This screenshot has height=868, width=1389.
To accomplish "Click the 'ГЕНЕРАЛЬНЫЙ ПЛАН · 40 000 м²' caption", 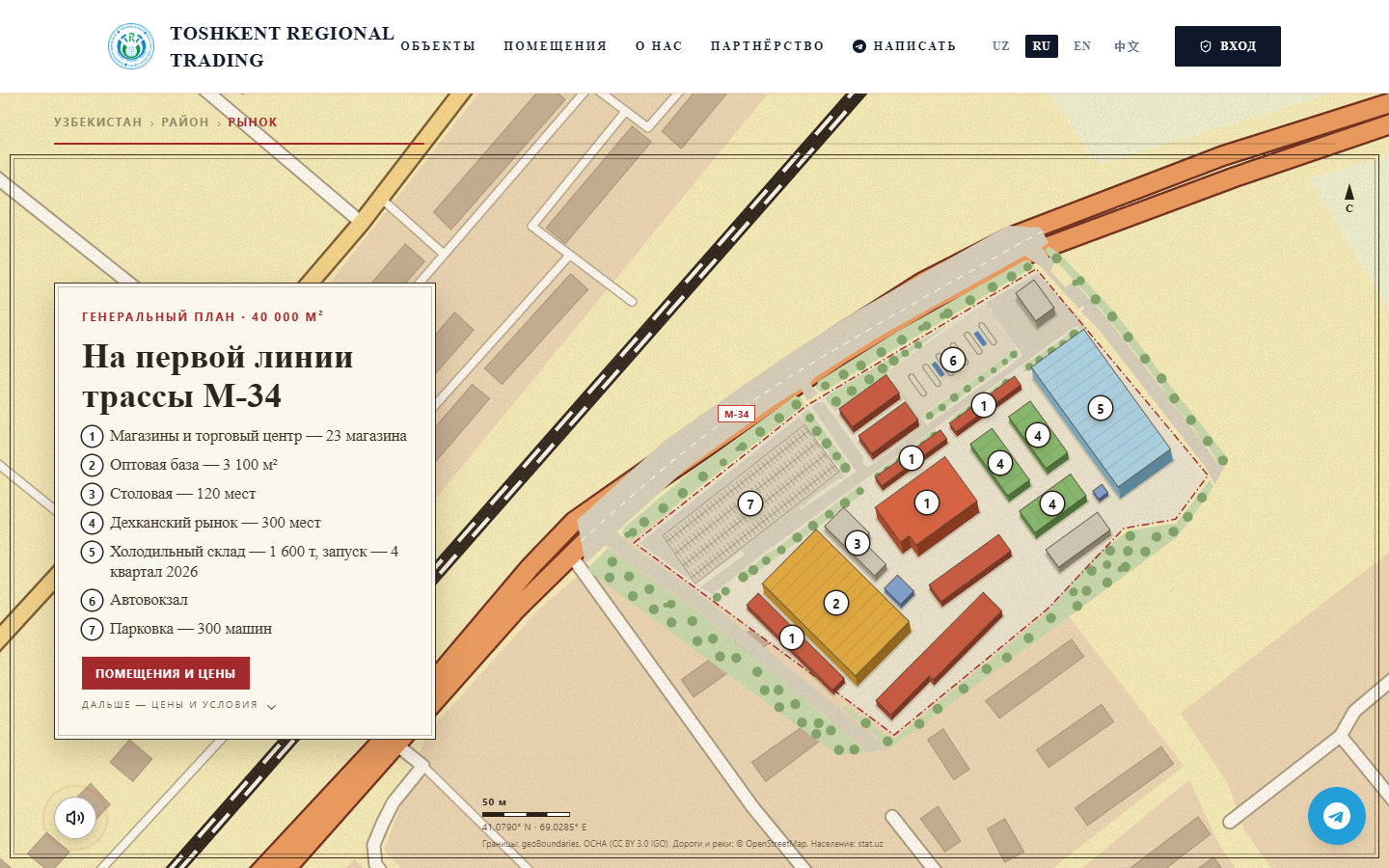I will click(203, 316).
